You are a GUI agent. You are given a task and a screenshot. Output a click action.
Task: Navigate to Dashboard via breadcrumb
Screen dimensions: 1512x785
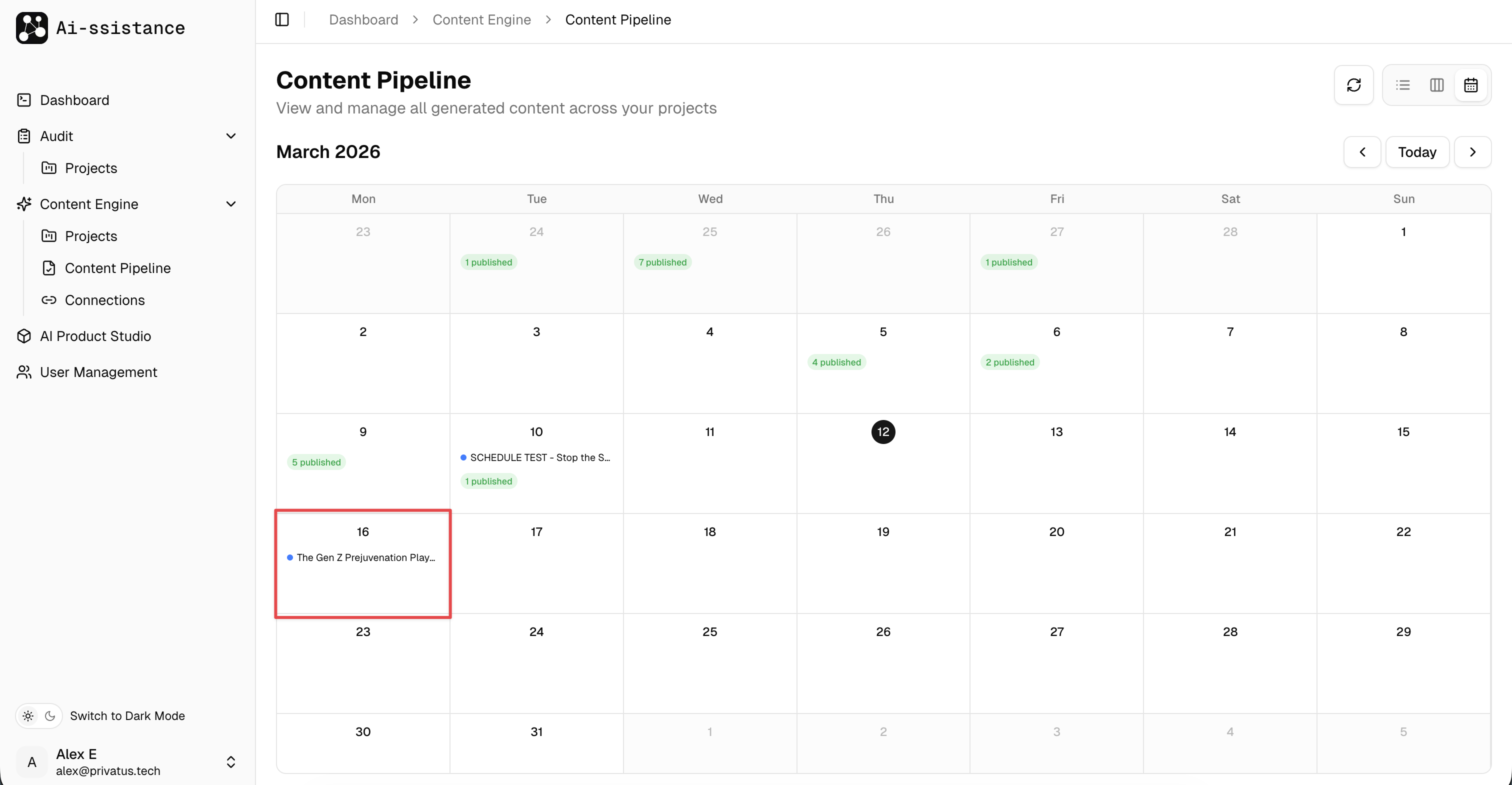click(x=362, y=19)
